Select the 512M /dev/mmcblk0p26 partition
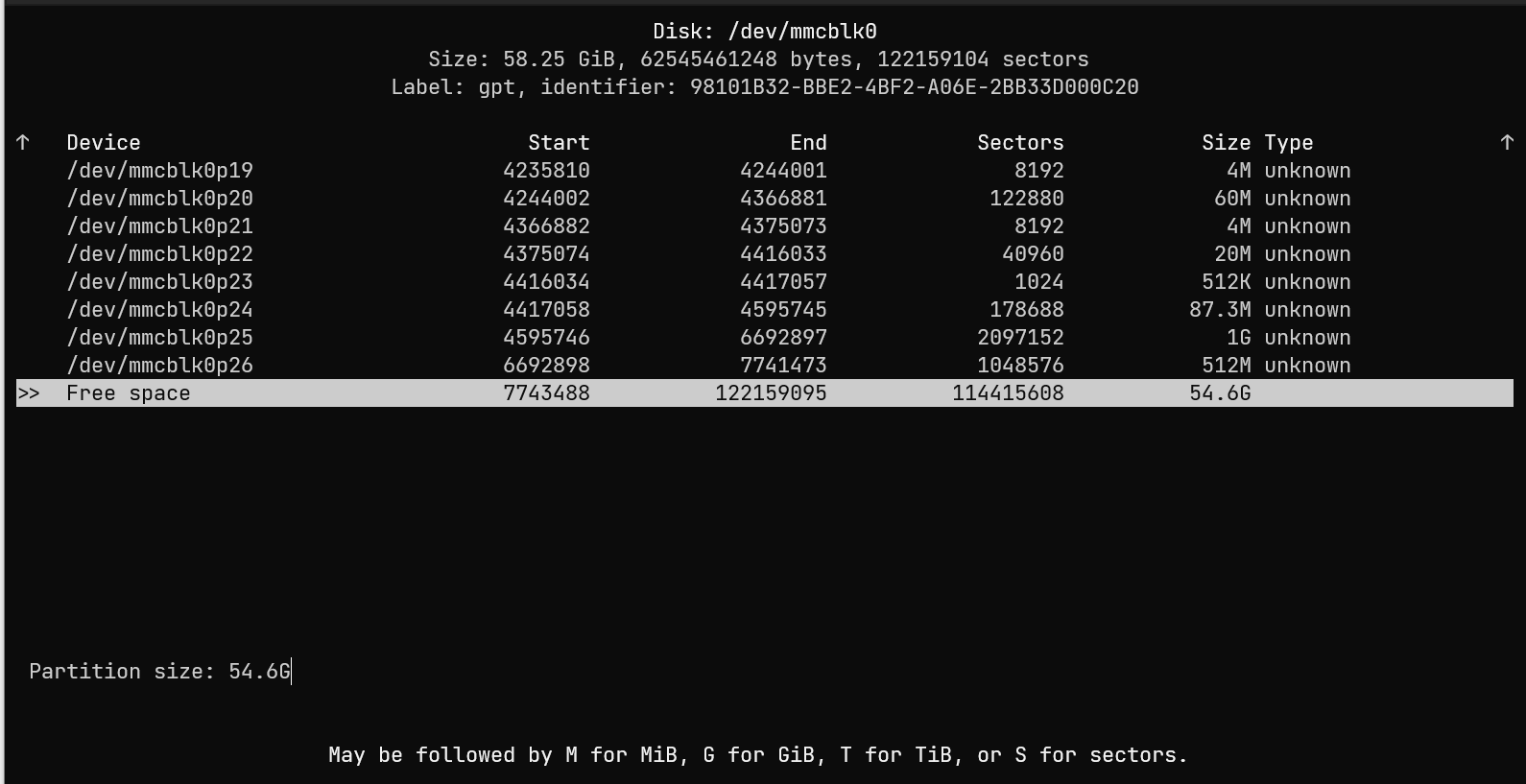 pos(160,366)
